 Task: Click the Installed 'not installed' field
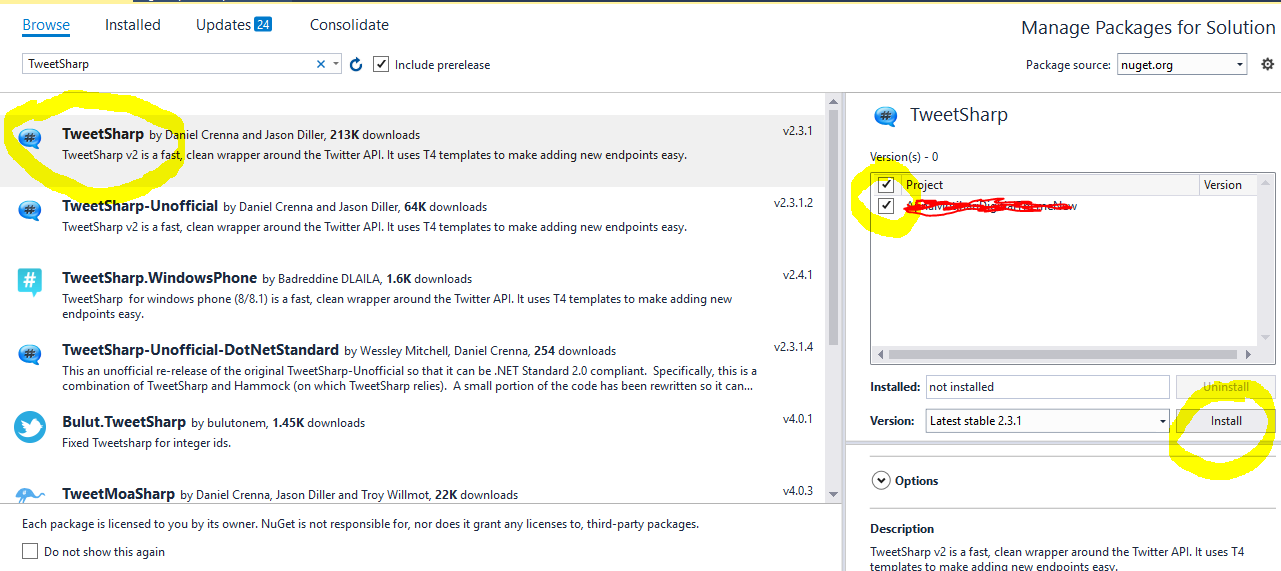1047,387
